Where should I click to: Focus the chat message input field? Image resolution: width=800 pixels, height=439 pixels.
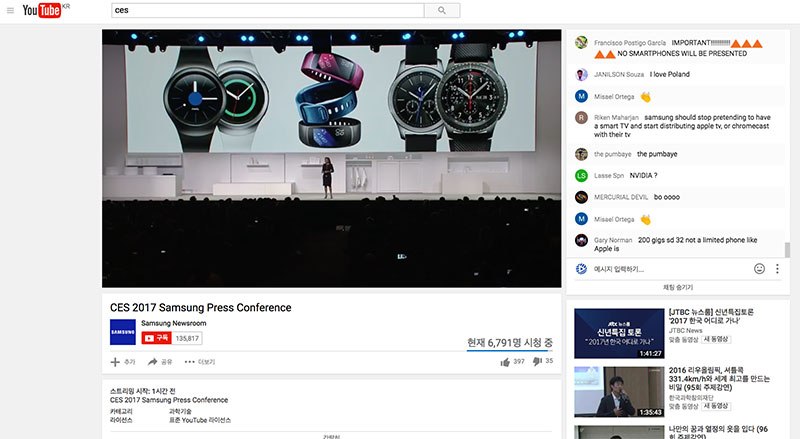[x=669, y=269]
